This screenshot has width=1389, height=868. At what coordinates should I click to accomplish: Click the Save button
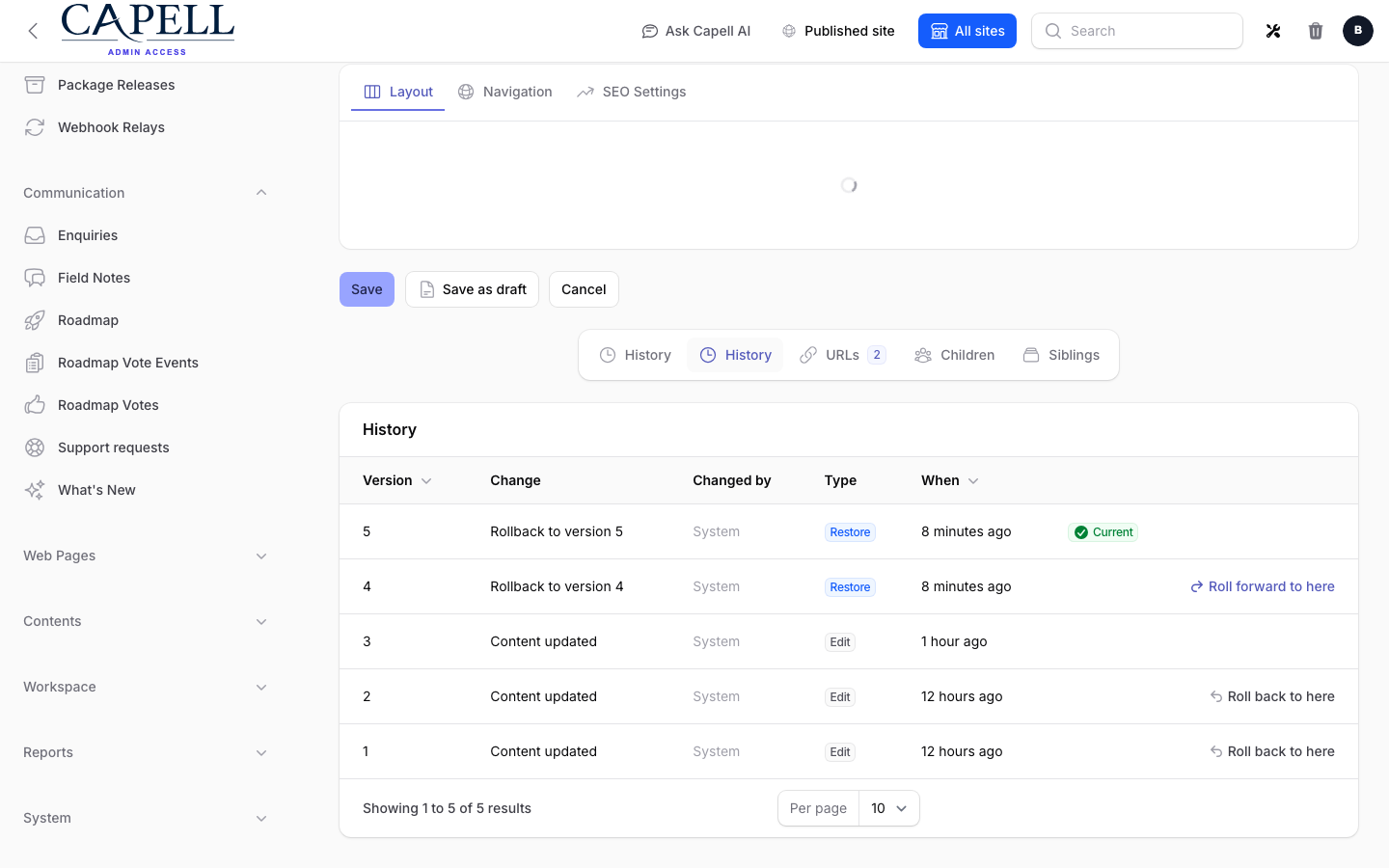367,289
